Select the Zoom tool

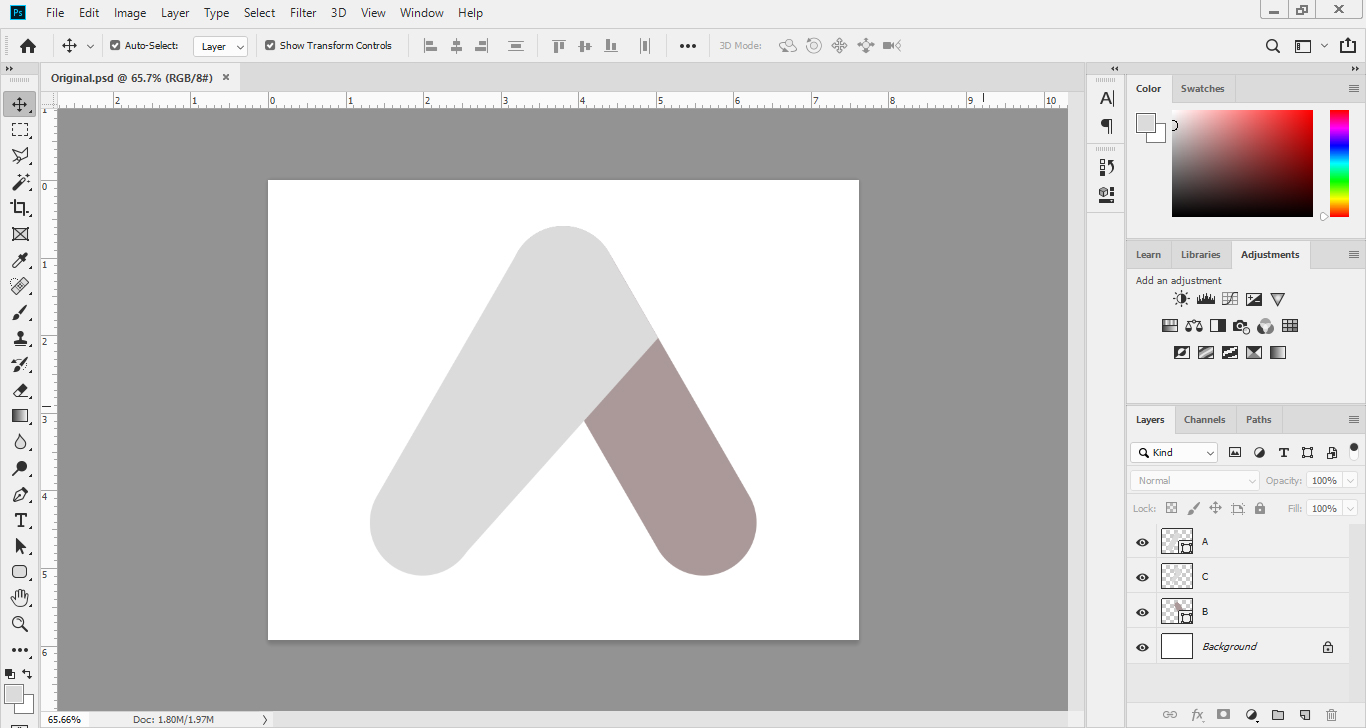click(19, 624)
